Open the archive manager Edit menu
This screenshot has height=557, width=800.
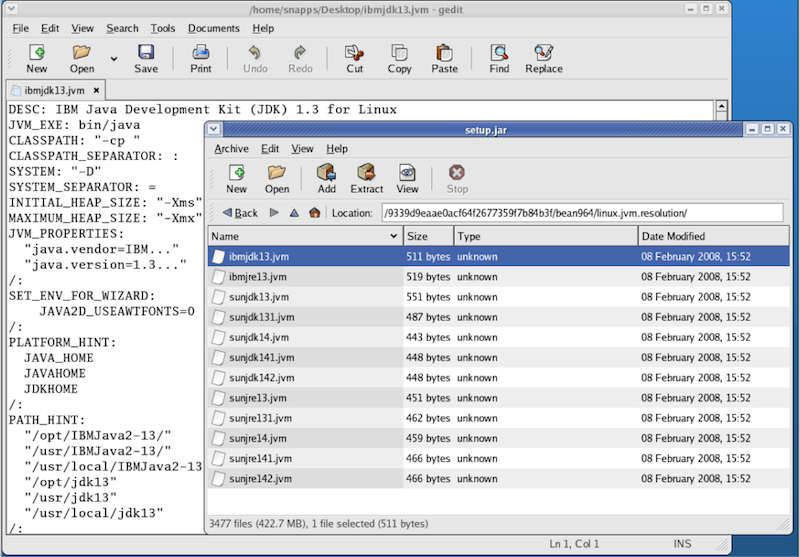click(x=270, y=148)
